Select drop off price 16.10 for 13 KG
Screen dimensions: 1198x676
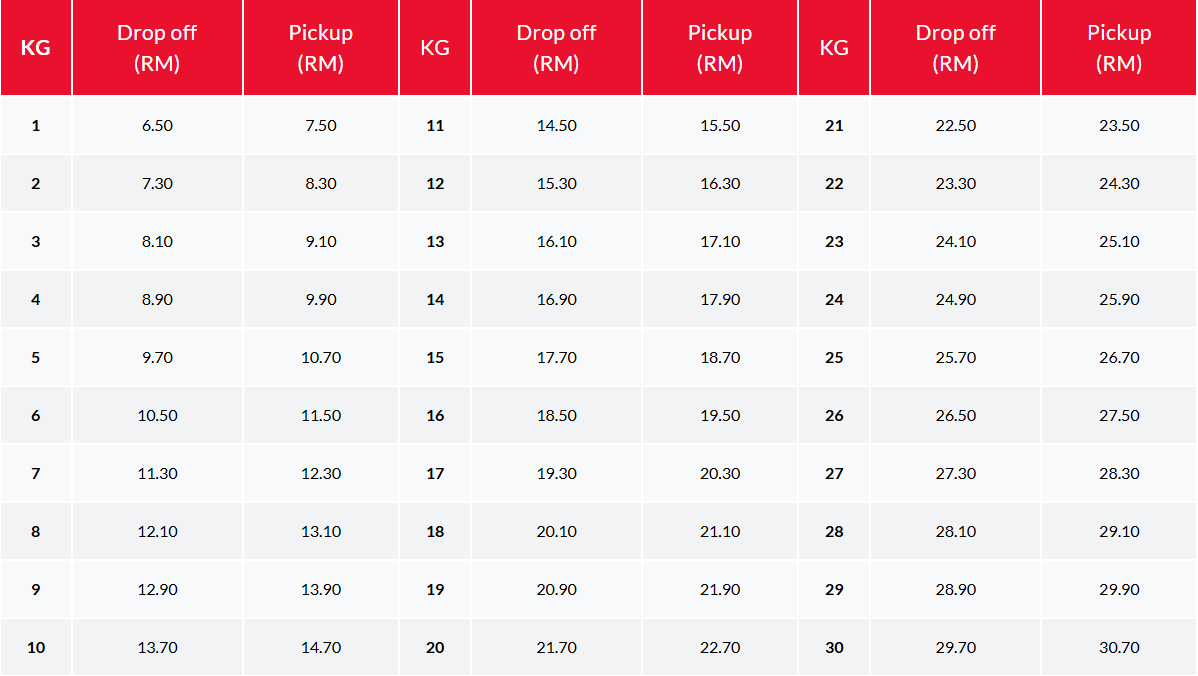click(556, 242)
